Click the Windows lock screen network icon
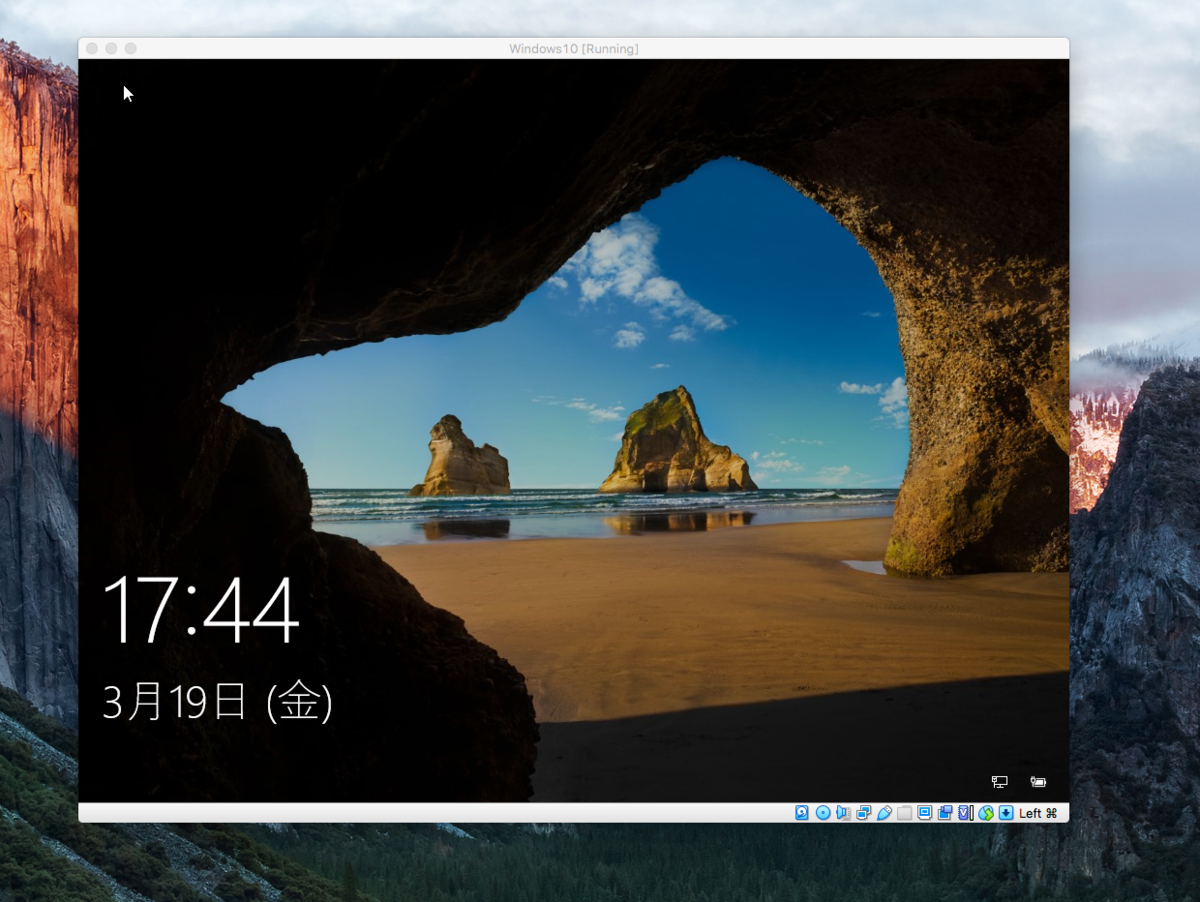Viewport: 1200px width, 902px height. (997, 782)
